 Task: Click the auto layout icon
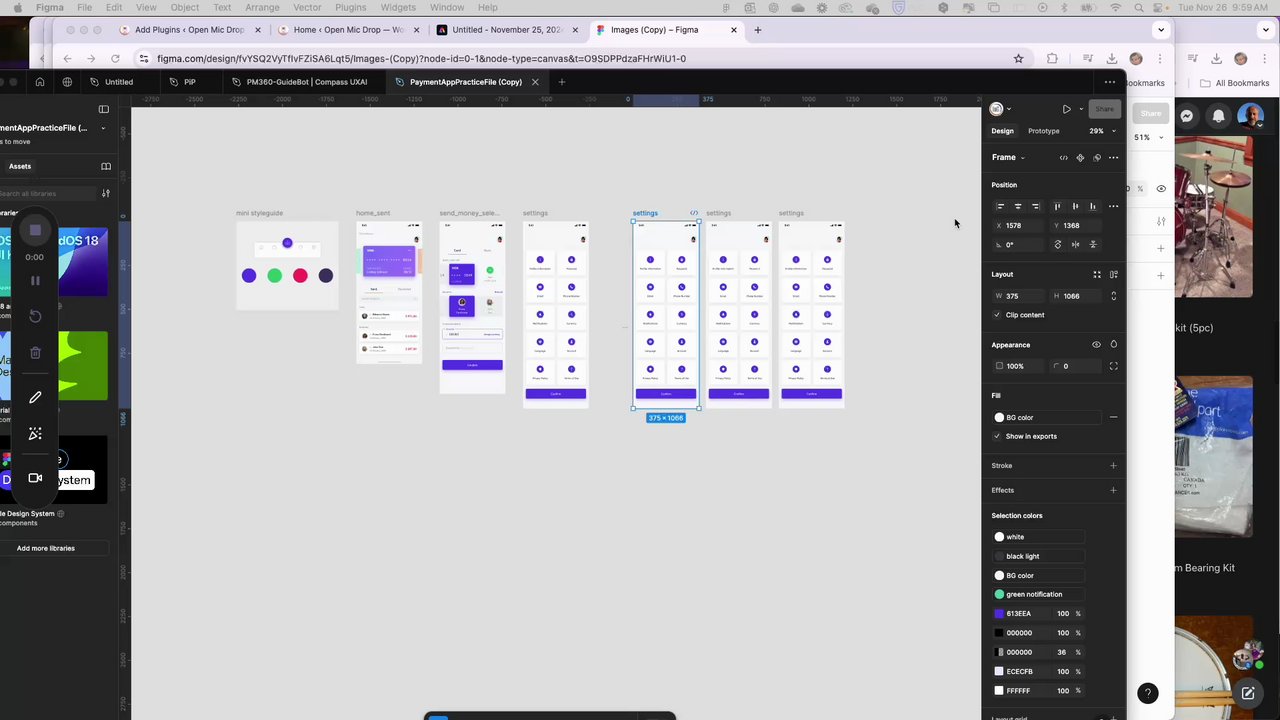1114,274
